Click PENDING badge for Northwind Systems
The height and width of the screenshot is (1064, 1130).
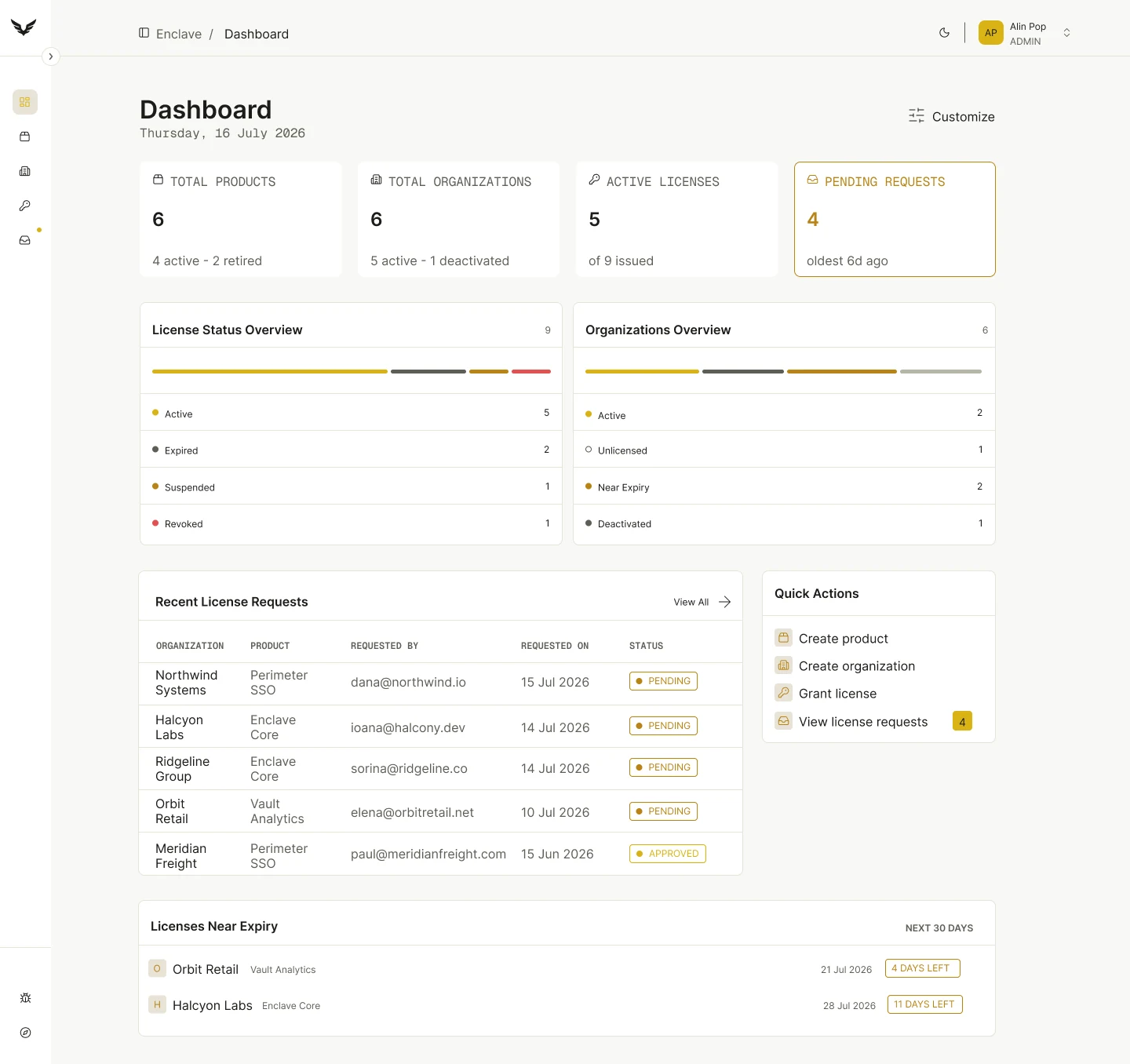click(x=663, y=681)
